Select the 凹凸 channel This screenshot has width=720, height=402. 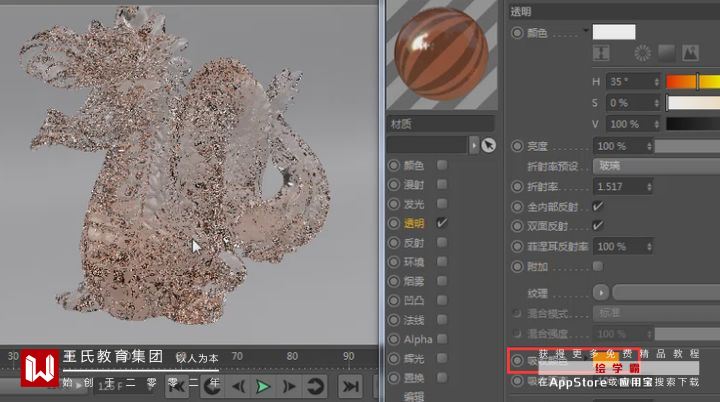coord(414,300)
